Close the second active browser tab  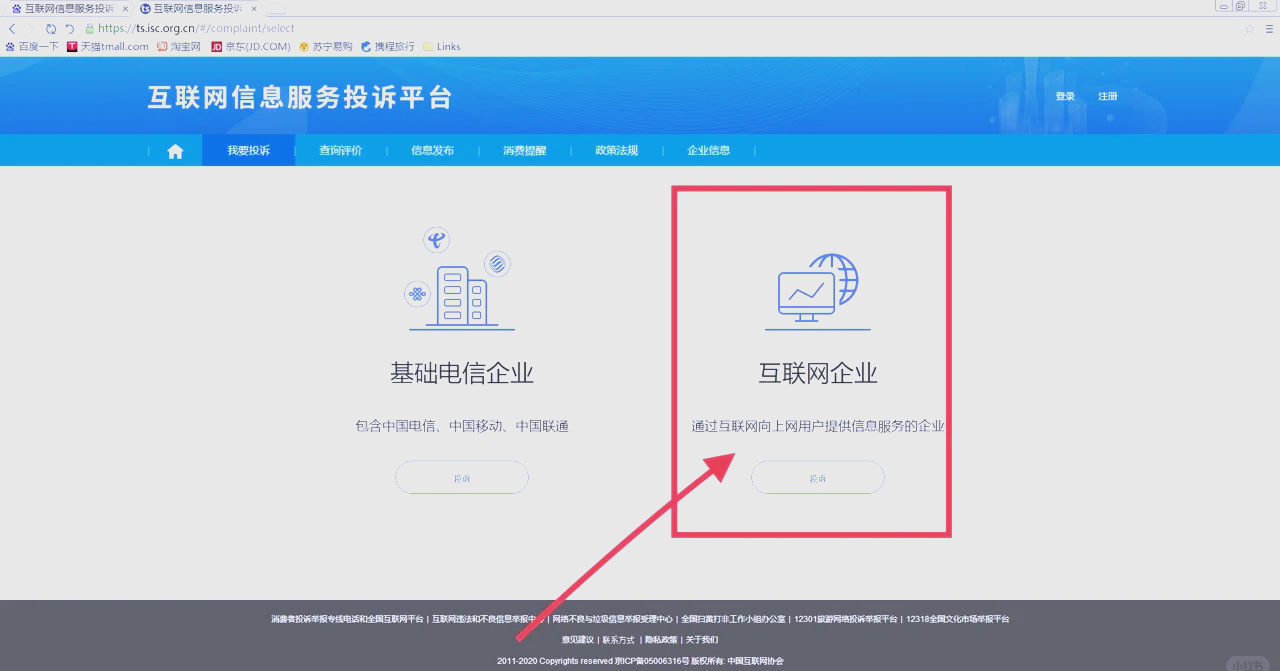point(254,8)
